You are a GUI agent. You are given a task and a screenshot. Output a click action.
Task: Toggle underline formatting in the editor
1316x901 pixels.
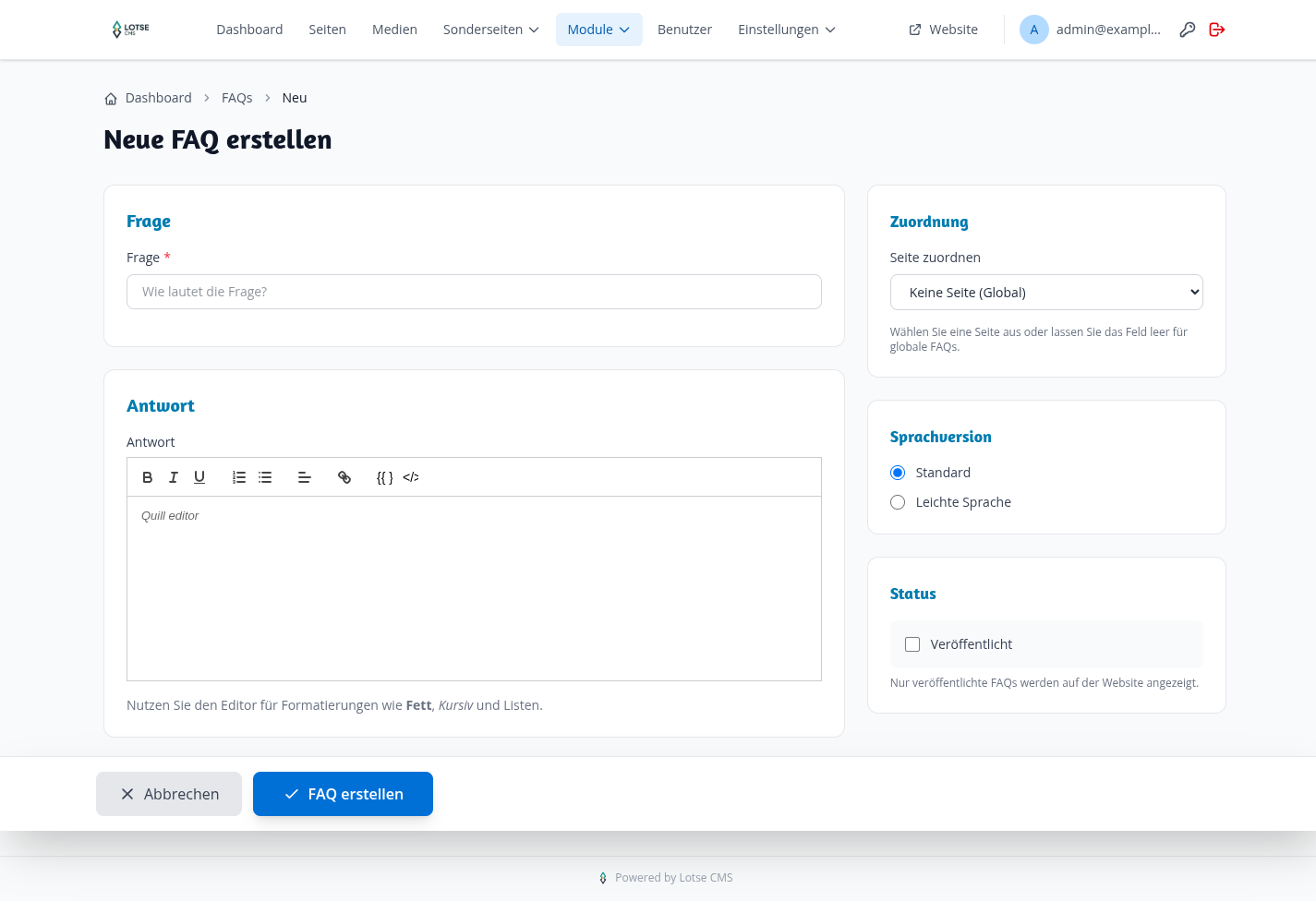point(199,477)
